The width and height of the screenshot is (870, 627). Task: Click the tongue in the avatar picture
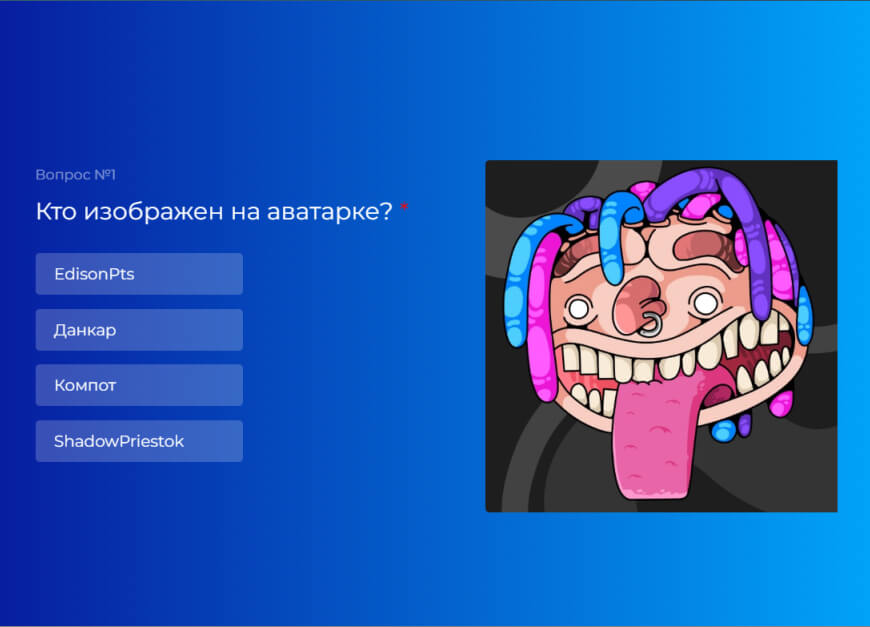[x=655, y=440]
